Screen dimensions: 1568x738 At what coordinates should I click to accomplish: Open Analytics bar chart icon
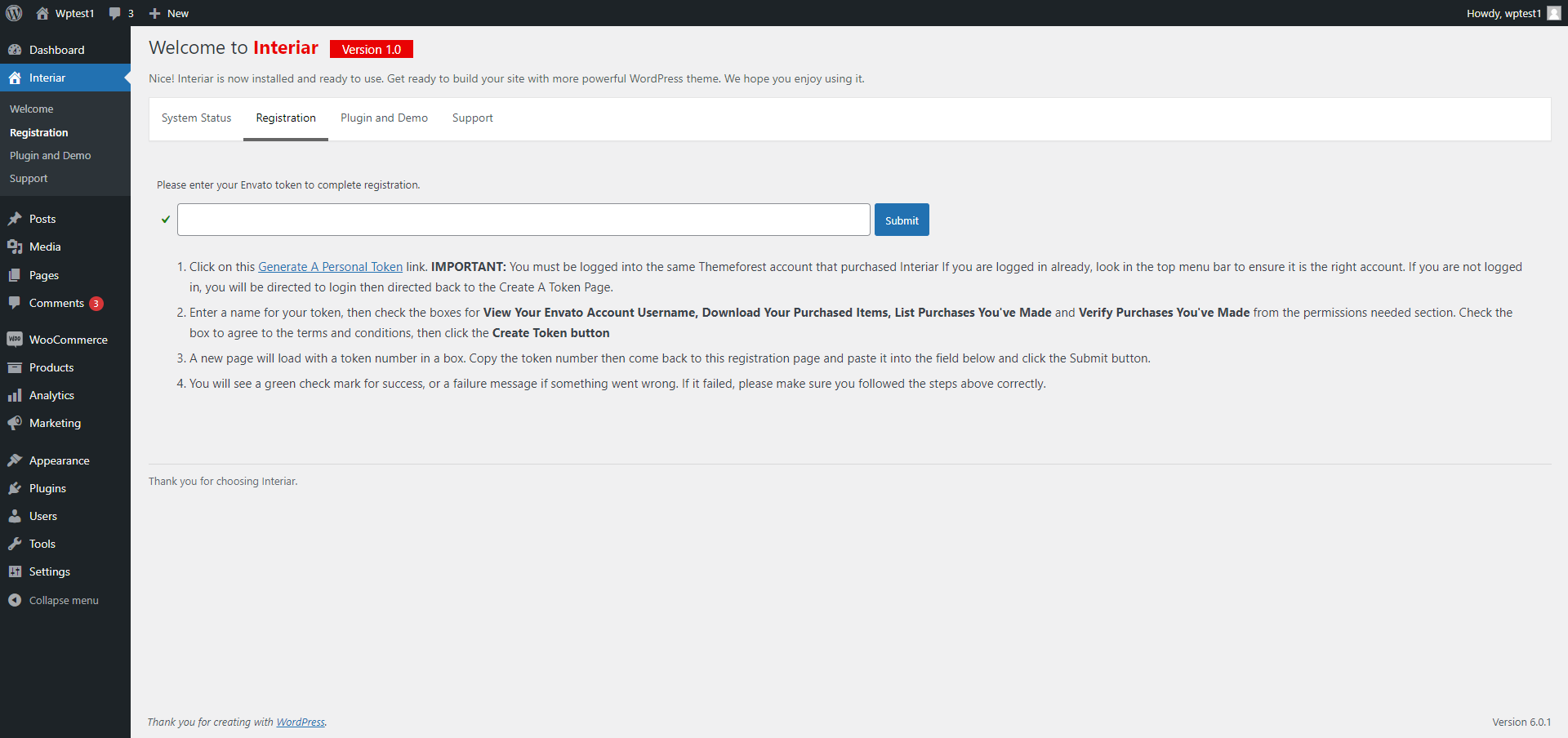point(15,395)
